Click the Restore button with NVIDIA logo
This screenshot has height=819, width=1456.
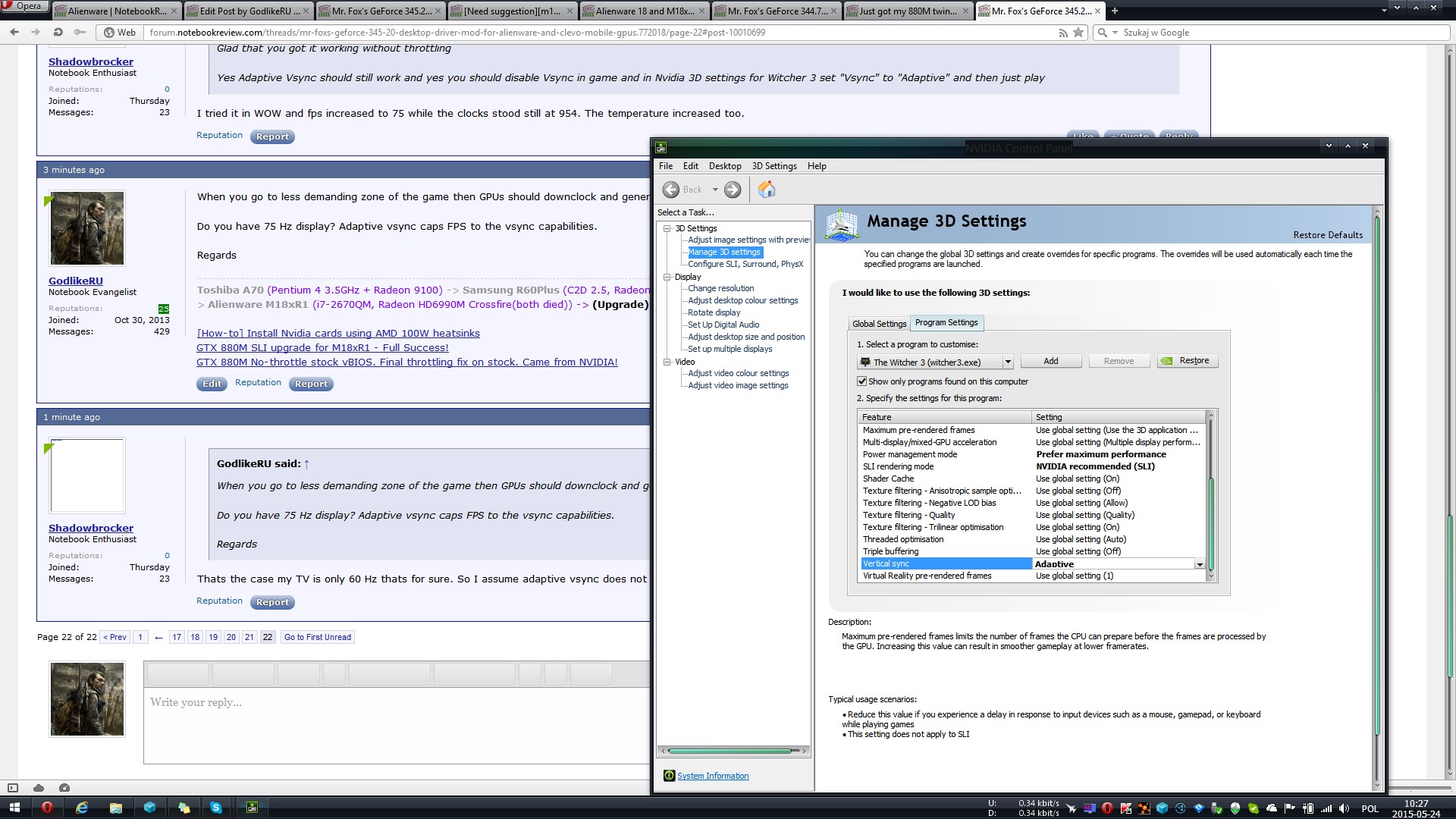1188,361
